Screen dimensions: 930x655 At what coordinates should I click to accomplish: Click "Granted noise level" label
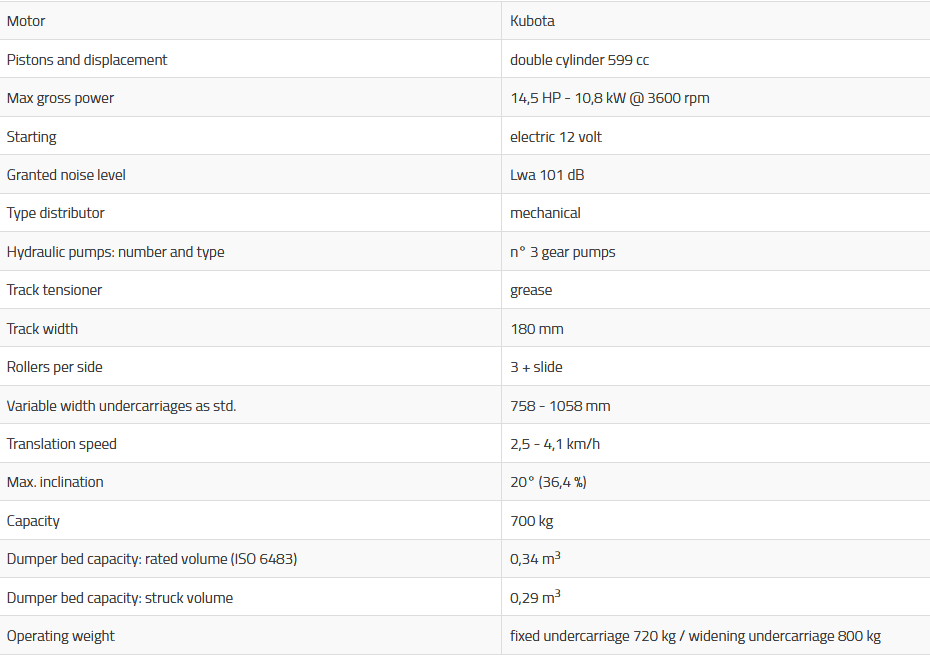pyautogui.click(x=66, y=175)
